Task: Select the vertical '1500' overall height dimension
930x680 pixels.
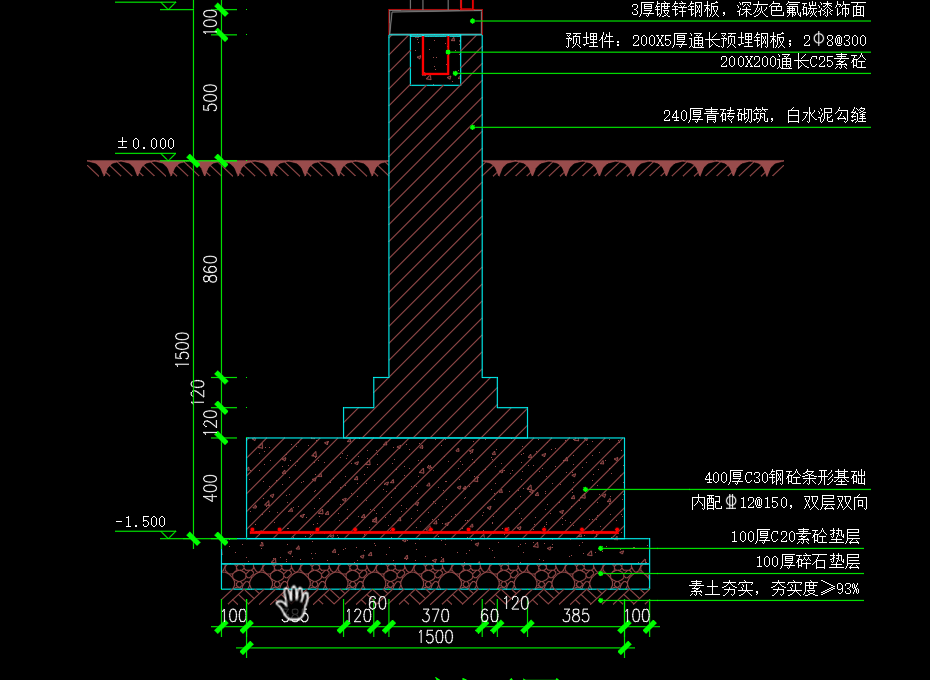Action: pos(182,349)
